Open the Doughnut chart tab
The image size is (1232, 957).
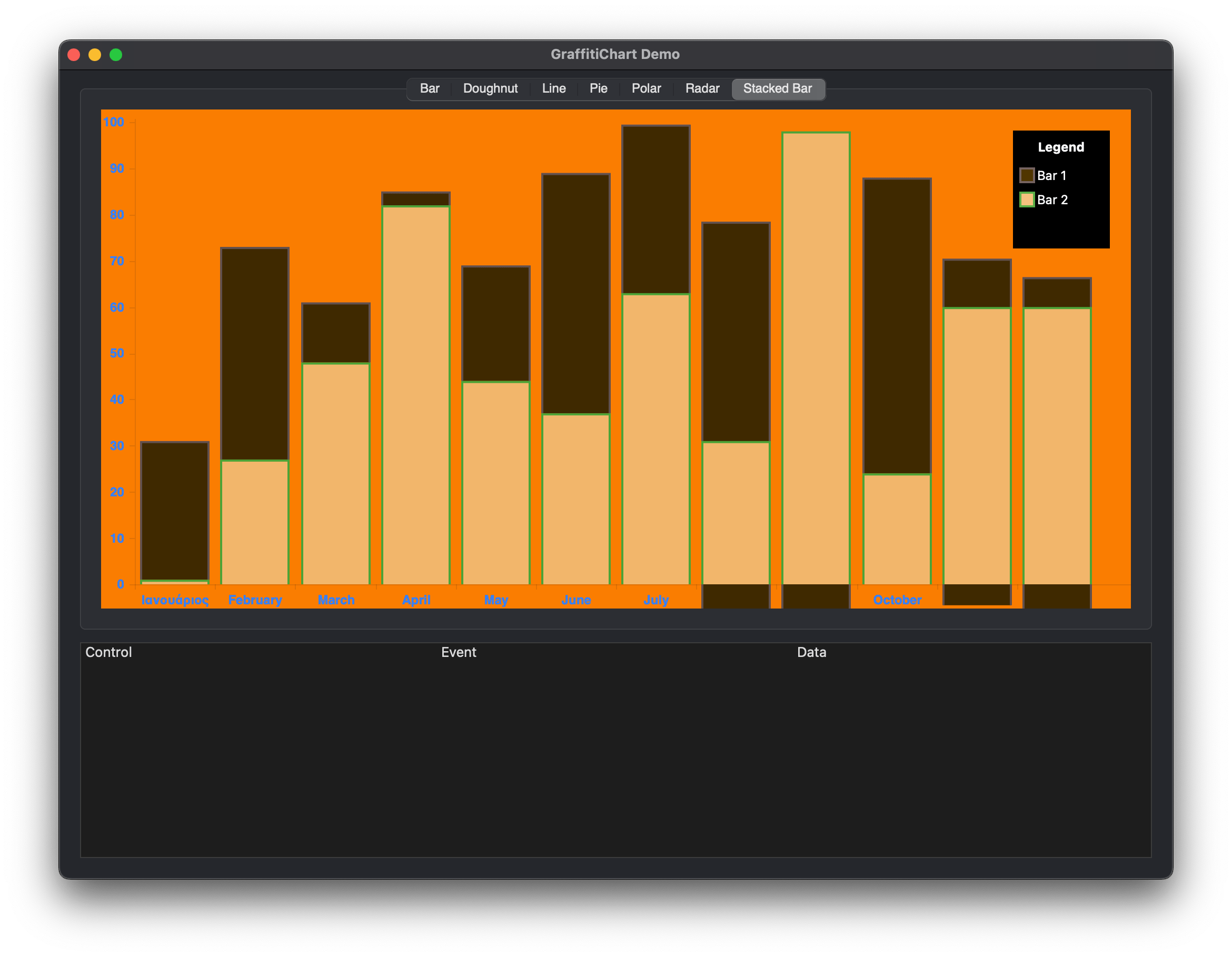point(490,88)
